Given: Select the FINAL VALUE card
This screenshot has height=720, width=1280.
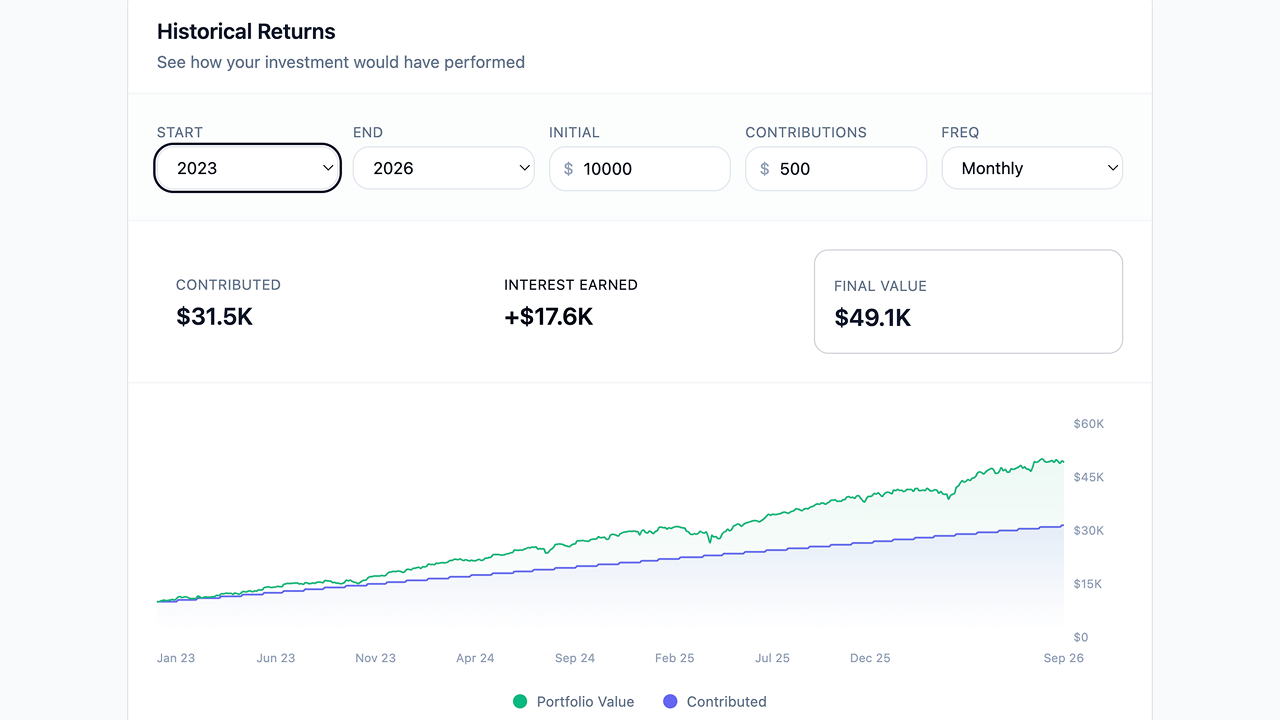Looking at the screenshot, I should tap(968, 301).
